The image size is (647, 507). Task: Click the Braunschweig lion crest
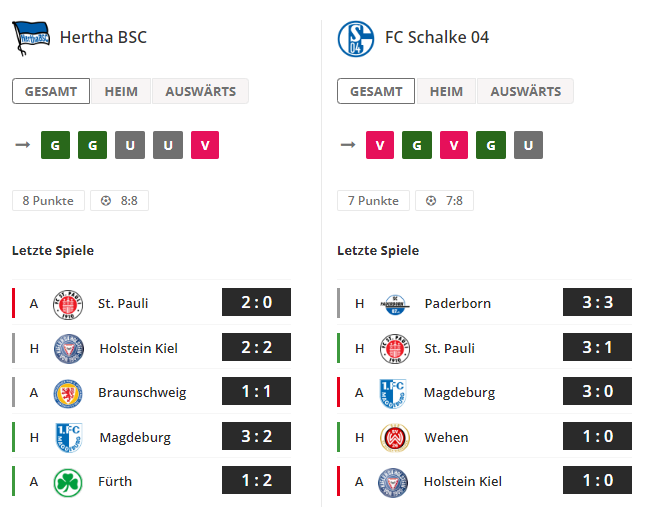point(68,393)
